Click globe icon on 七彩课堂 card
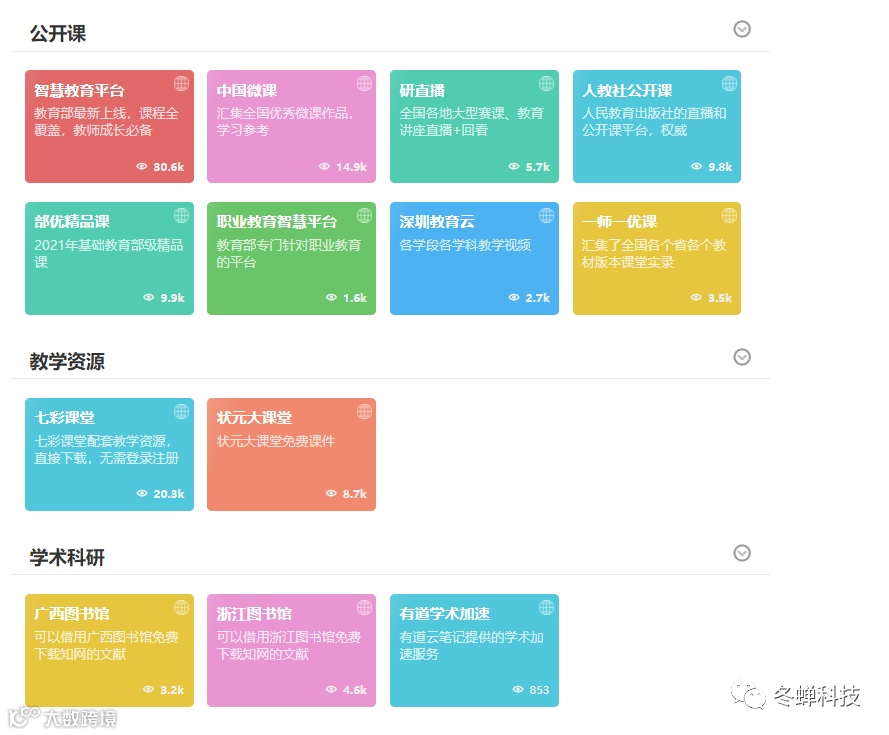Image resolution: width=889 pixels, height=735 pixels. (x=181, y=412)
